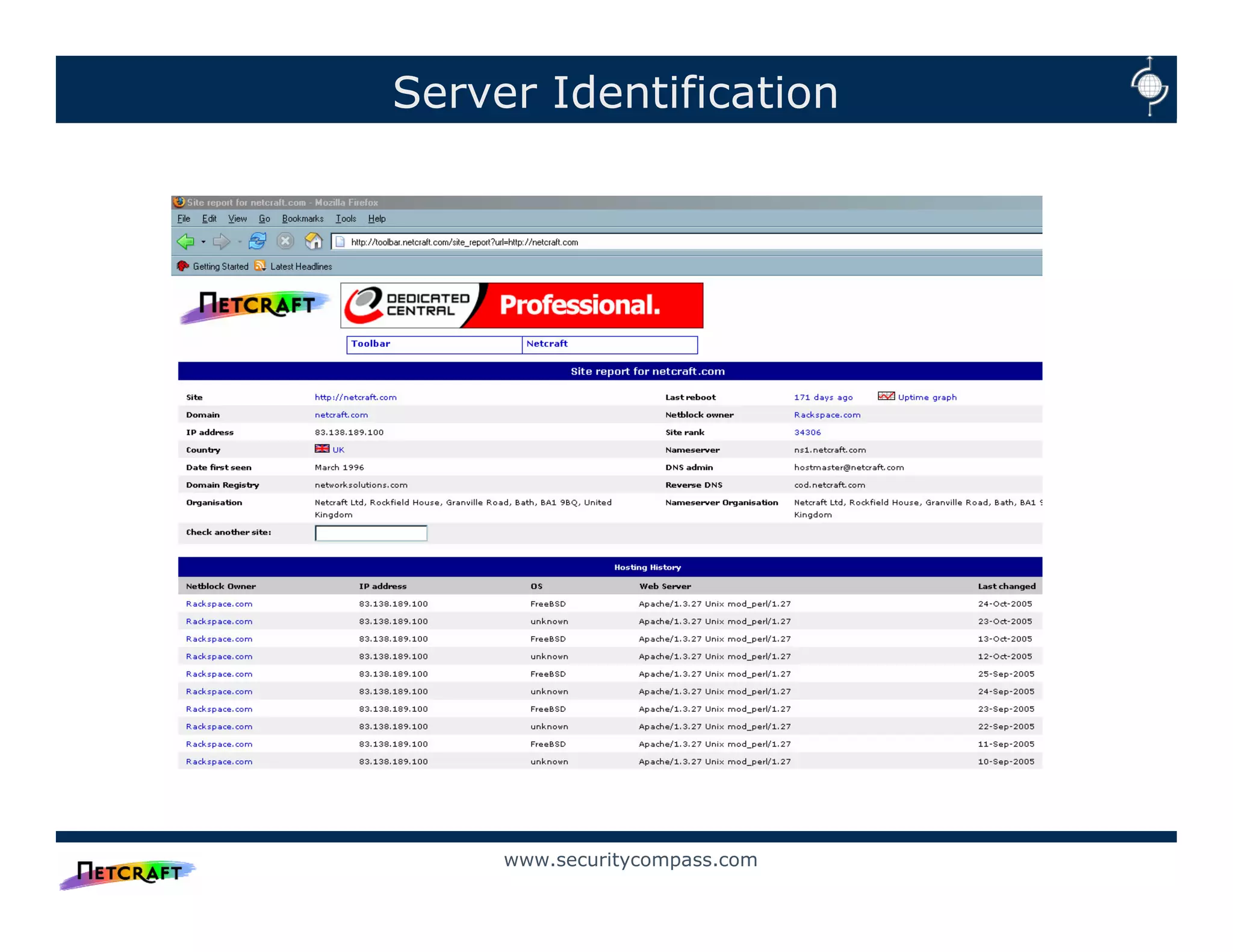Click the 10-Sep-2005 last changed date

coord(1006,761)
